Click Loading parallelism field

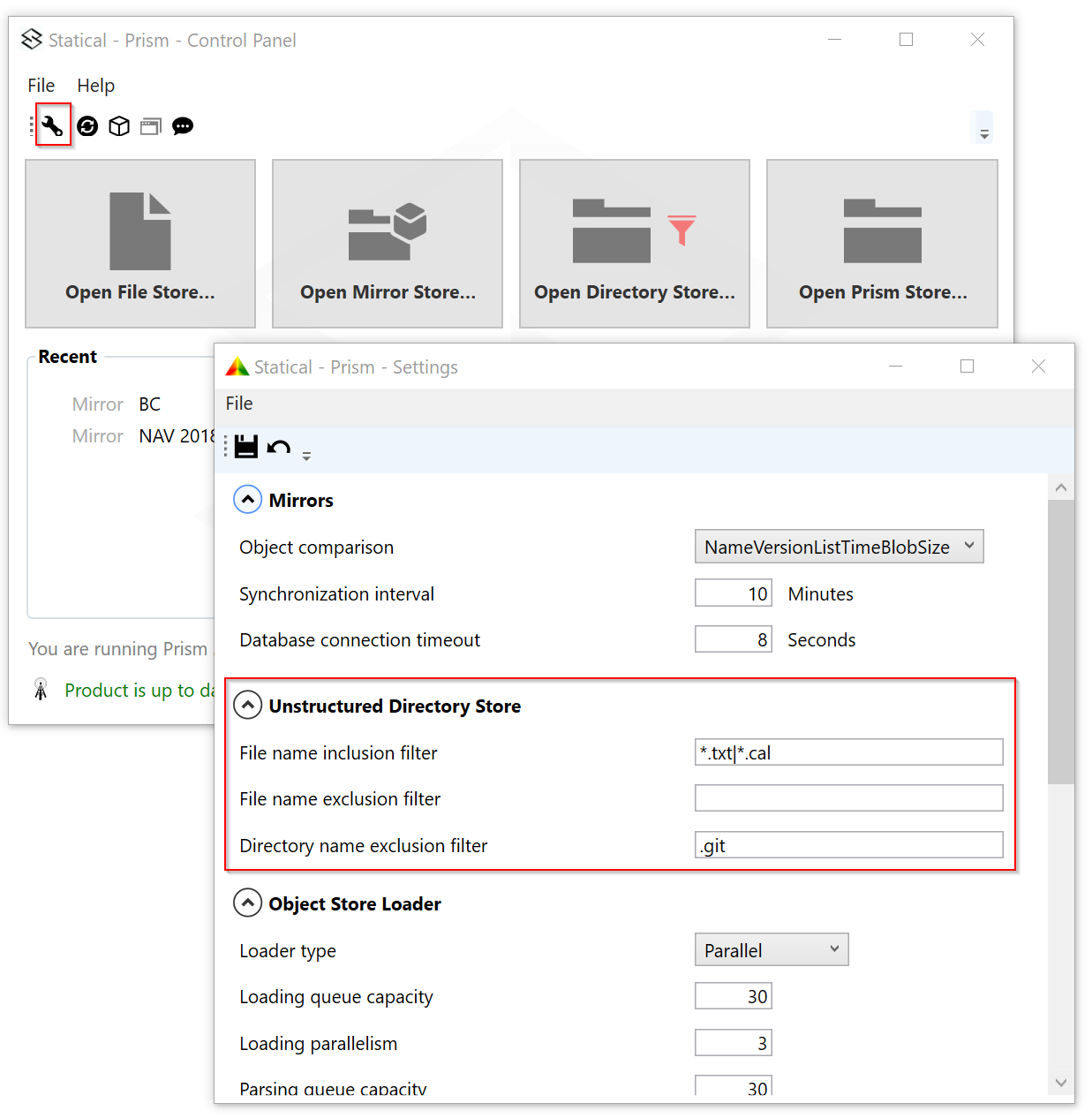[x=734, y=1043]
